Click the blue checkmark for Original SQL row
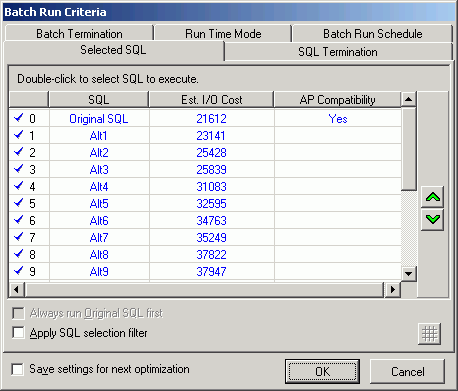Image resolution: width=458 pixels, height=391 pixels. click(x=19, y=118)
